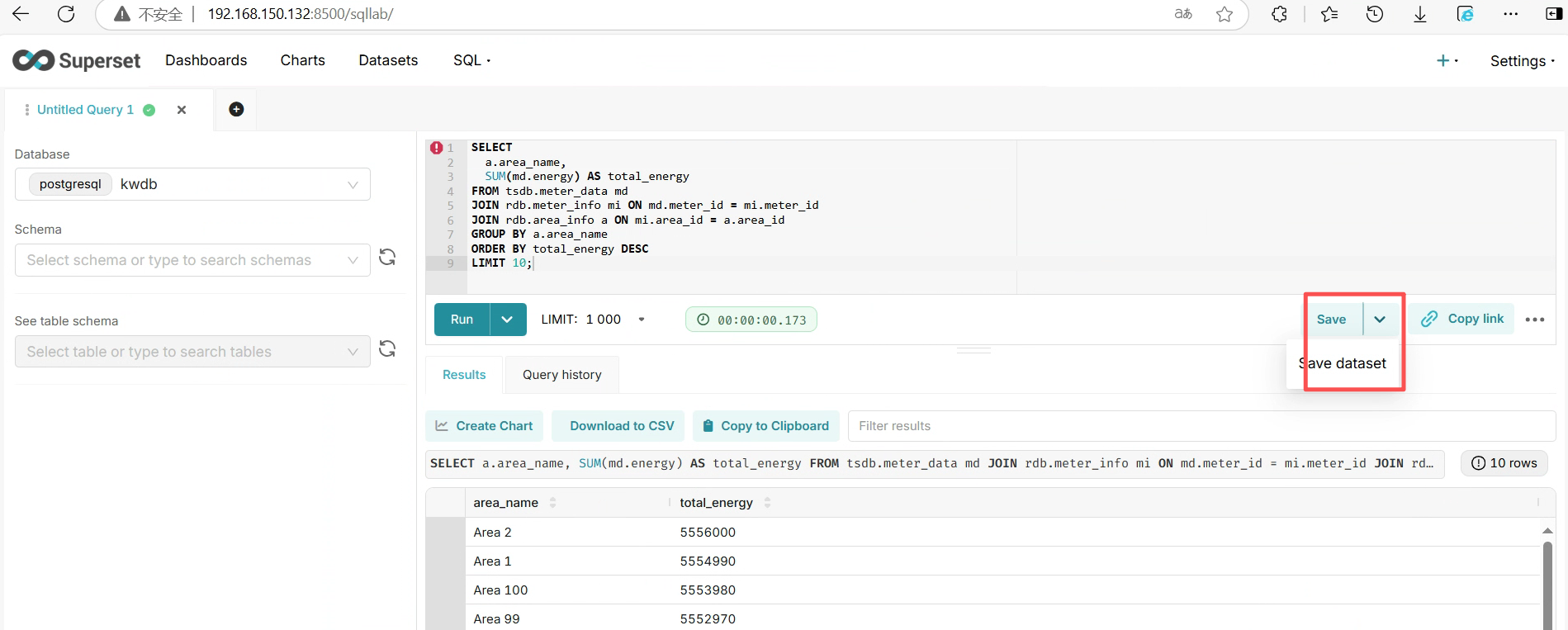Click the SQL editor error indicator

click(x=436, y=148)
